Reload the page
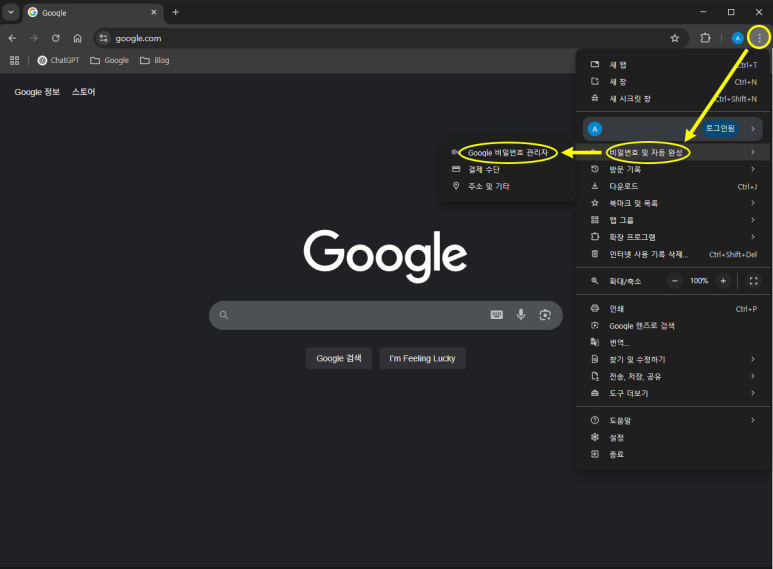Viewport: 773px width, 569px height. click(56, 38)
